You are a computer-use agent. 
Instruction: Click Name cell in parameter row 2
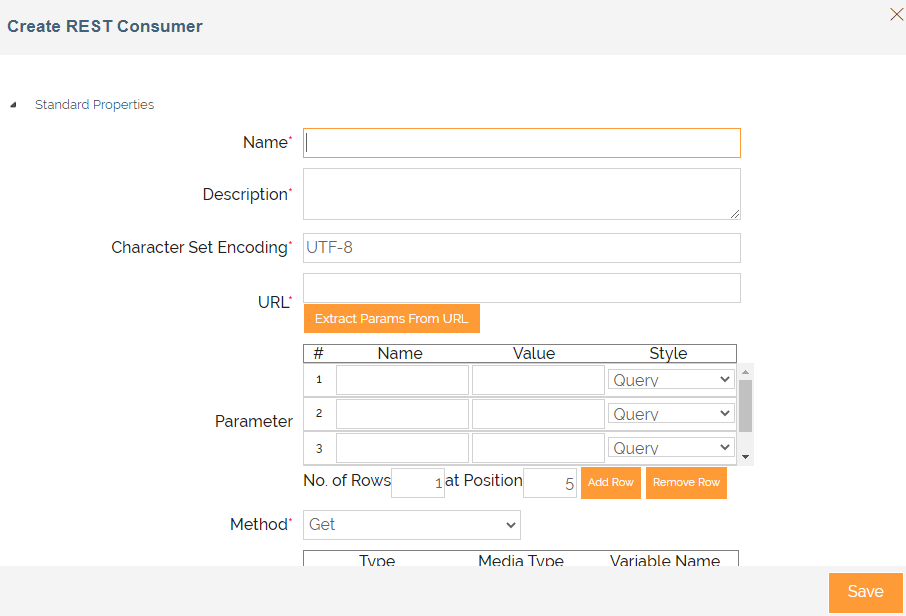(402, 414)
